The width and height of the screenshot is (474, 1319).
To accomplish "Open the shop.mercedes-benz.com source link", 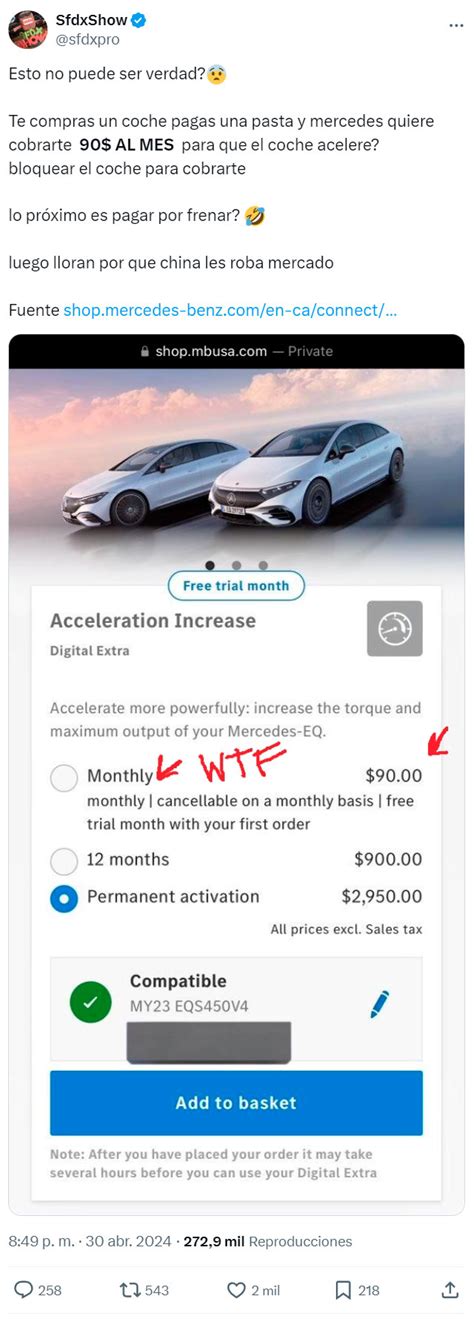I will click(230, 310).
